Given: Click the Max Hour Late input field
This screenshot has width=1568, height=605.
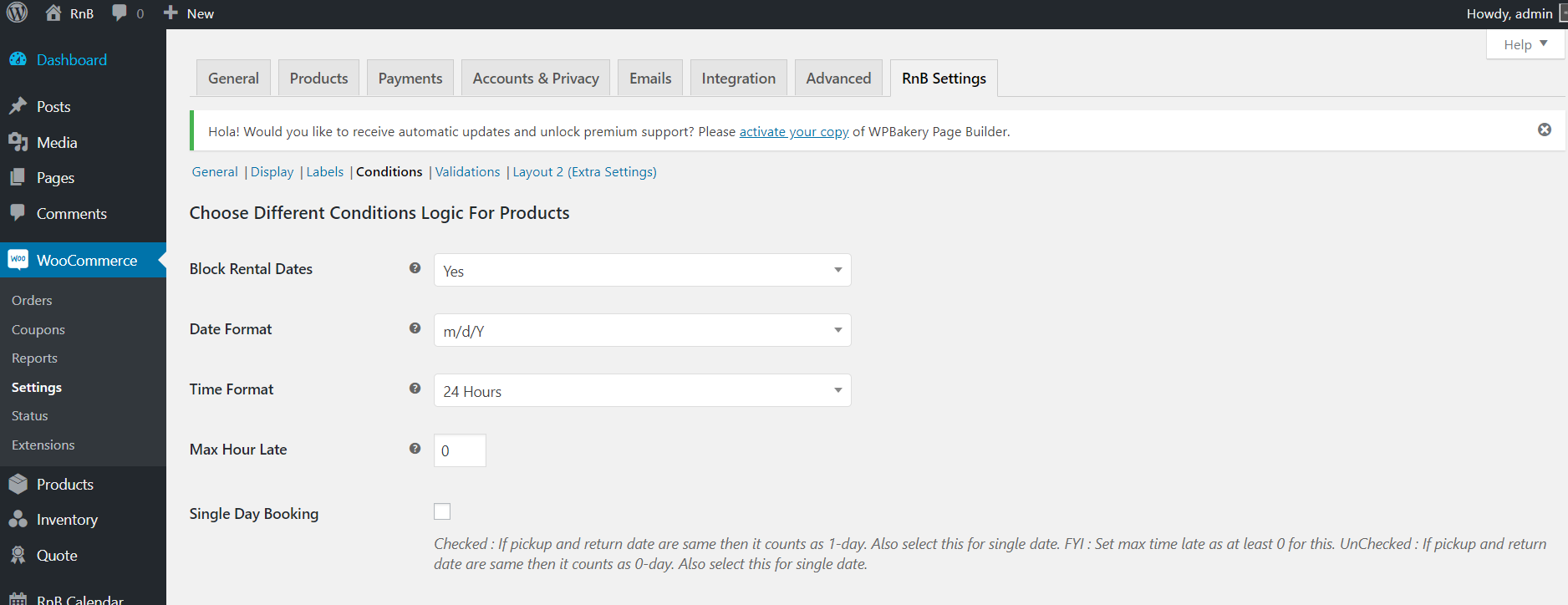Looking at the screenshot, I should pos(460,450).
